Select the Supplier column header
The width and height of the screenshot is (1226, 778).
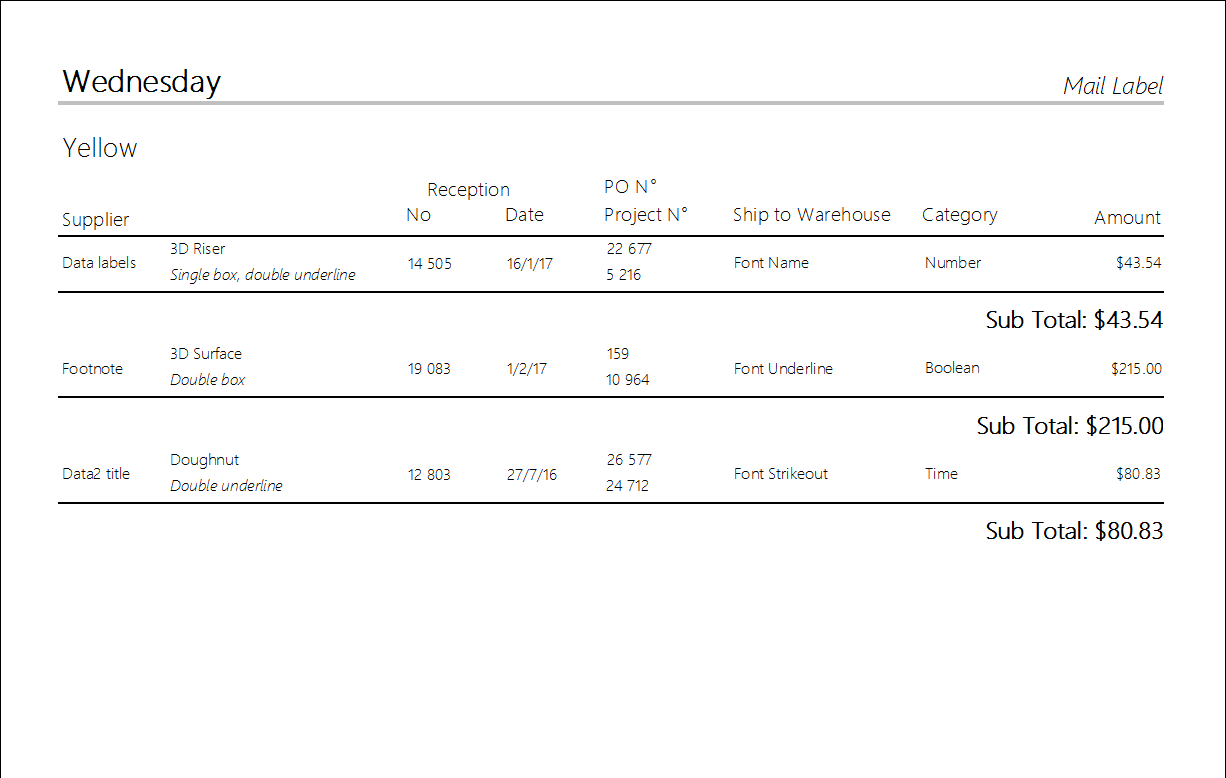point(96,220)
